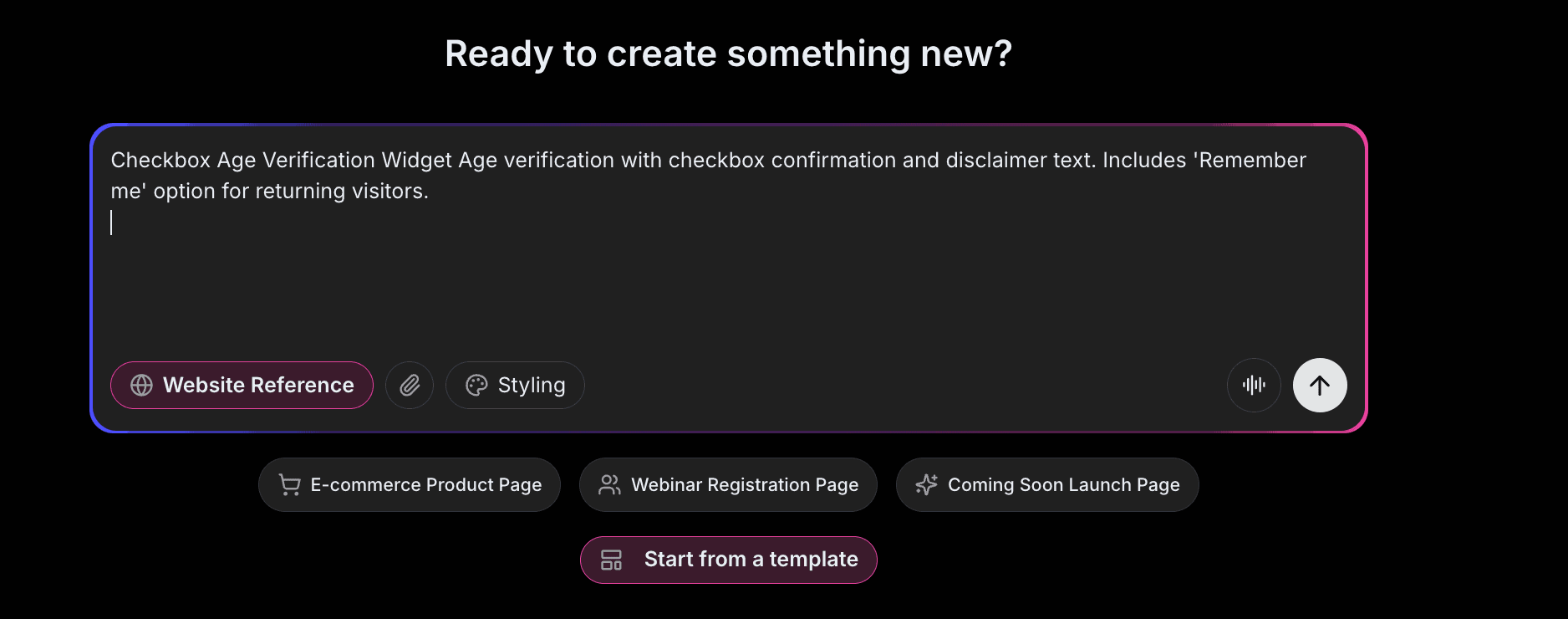Open the Website Reference options
This screenshot has height=619, width=1568.
pyautogui.click(x=242, y=385)
